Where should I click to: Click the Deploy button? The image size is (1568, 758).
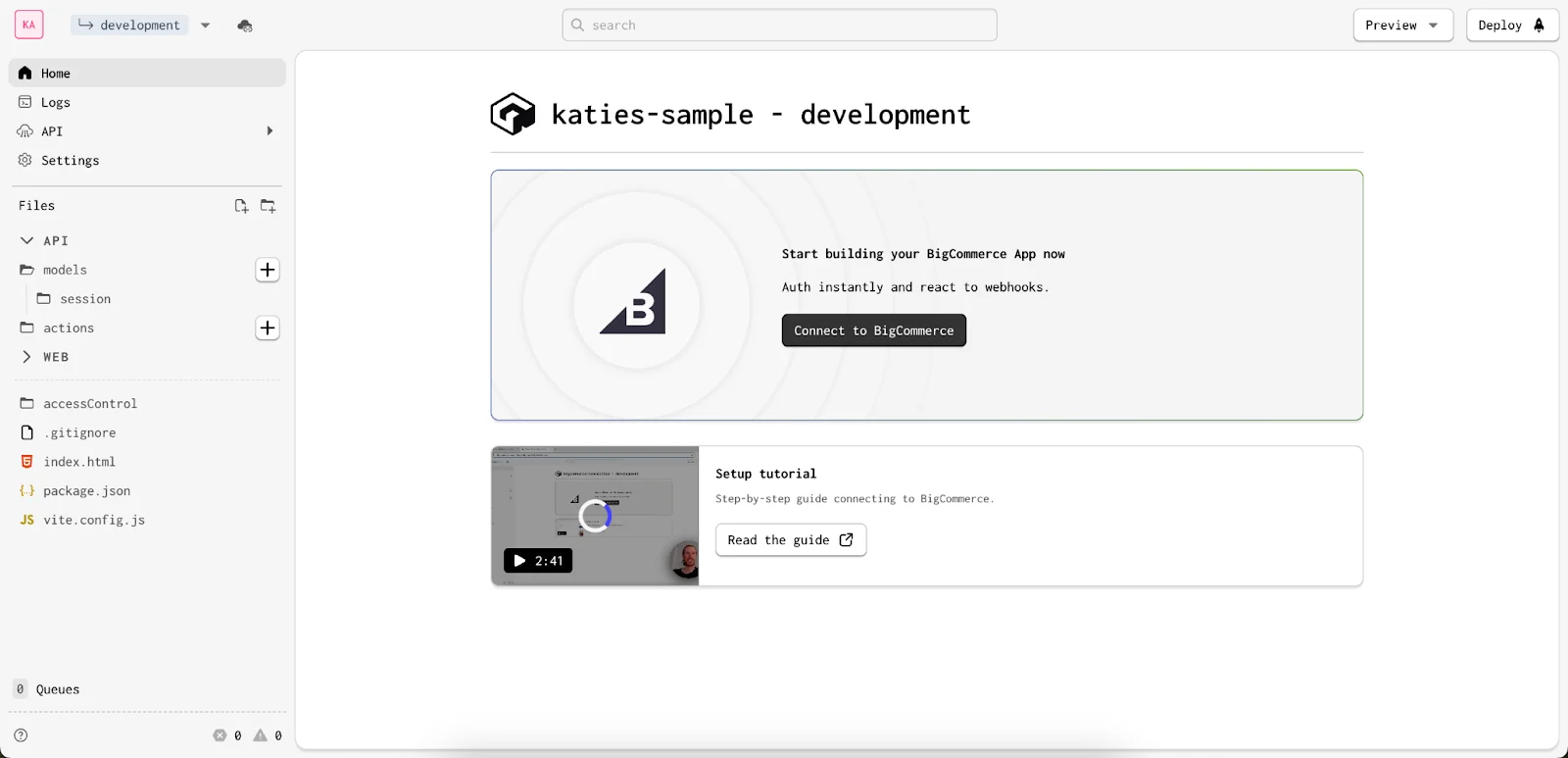click(x=1511, y=25)
